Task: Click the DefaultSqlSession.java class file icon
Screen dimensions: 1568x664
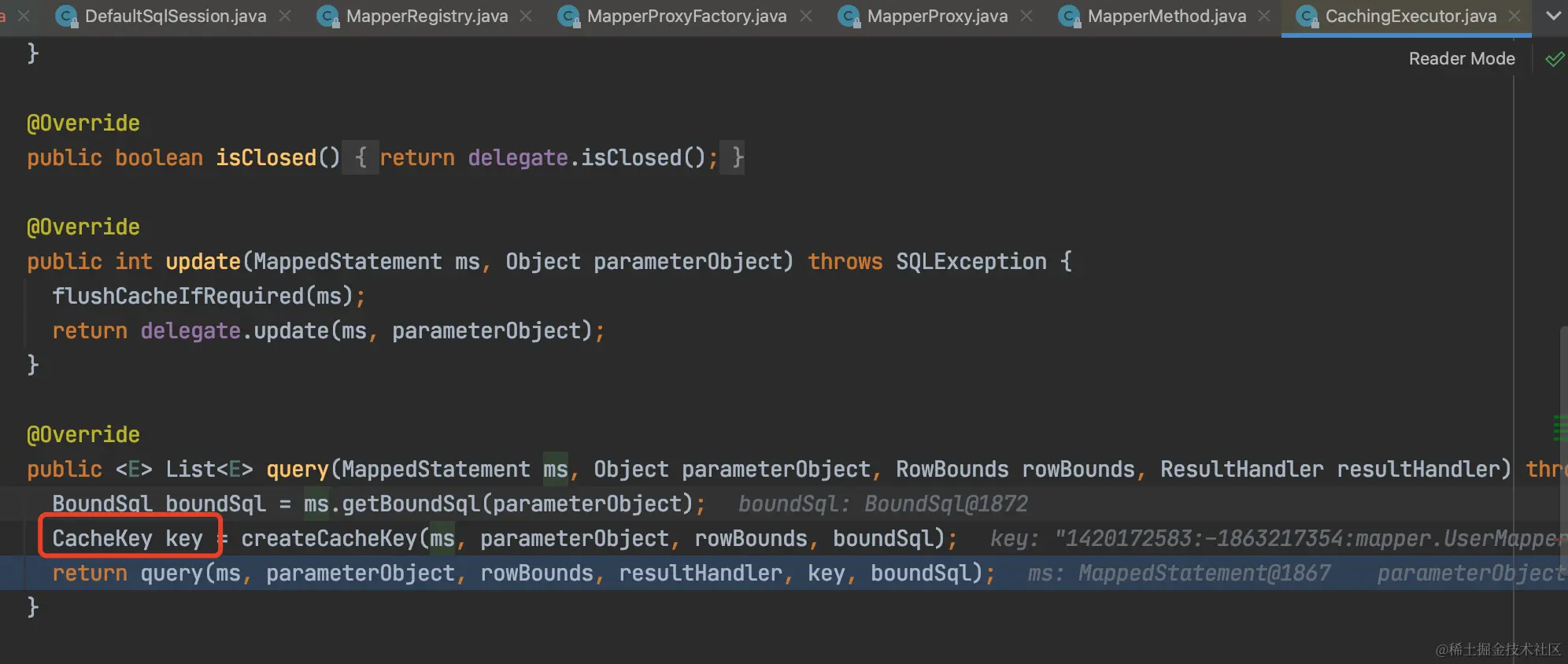Action: coord(67,17)
